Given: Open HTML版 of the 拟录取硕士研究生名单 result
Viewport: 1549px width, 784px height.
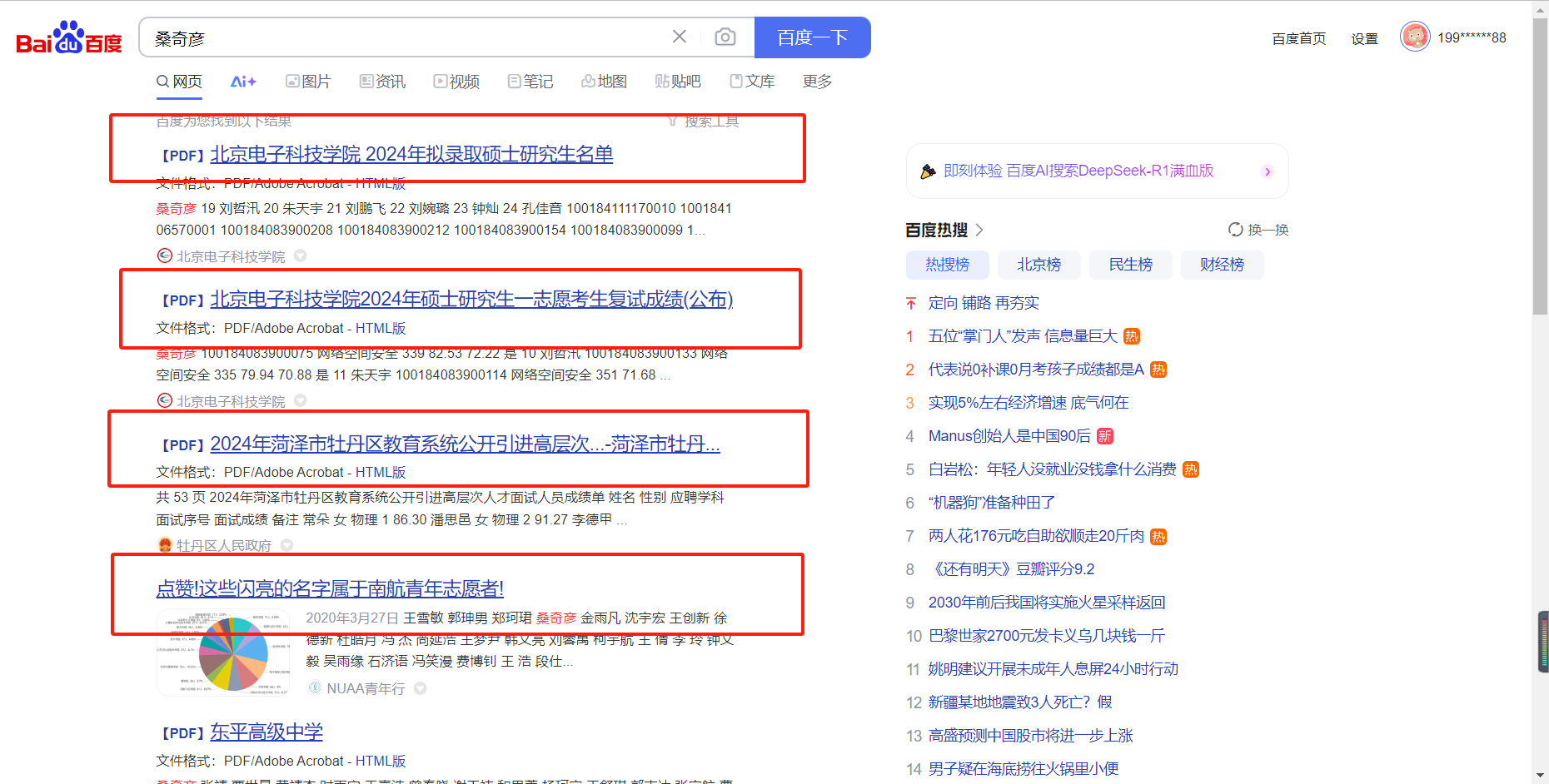Looking at the screenshot, I should pyautogui.click(x=381, y=183).
